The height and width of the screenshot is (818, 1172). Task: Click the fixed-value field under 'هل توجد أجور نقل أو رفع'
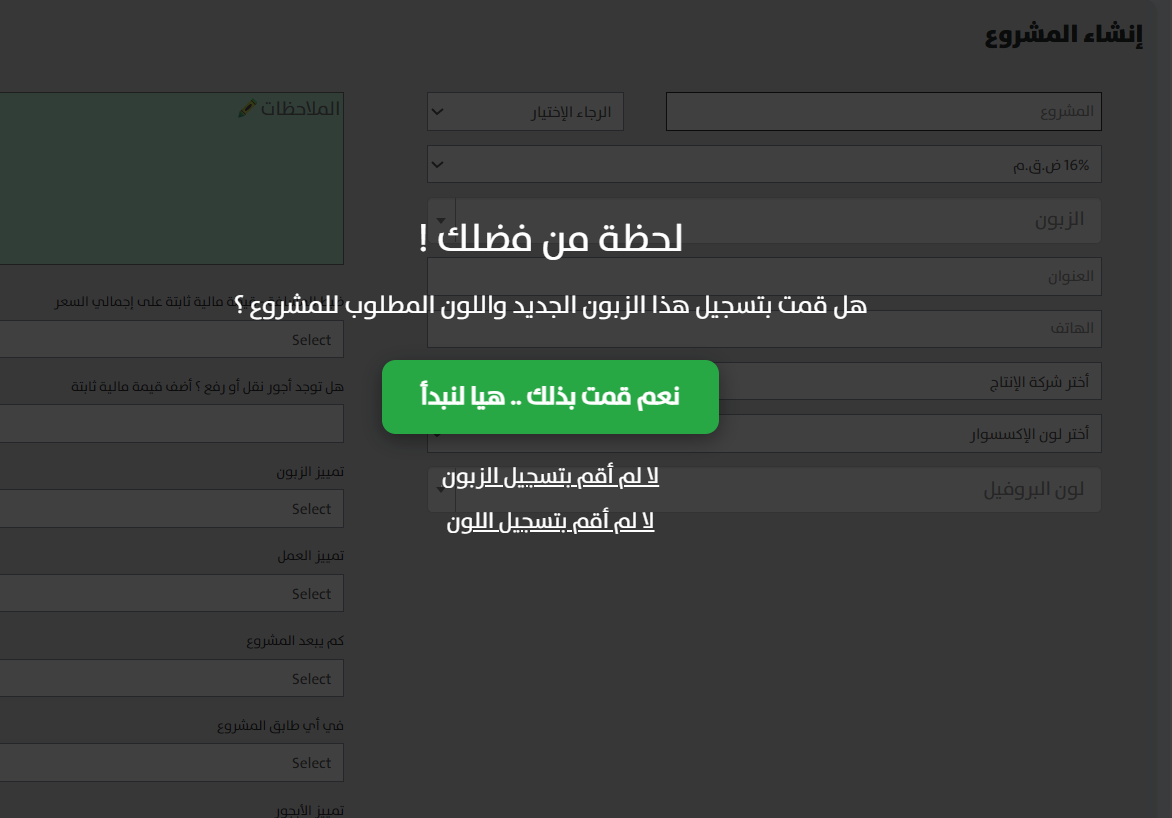pos(170,424)
